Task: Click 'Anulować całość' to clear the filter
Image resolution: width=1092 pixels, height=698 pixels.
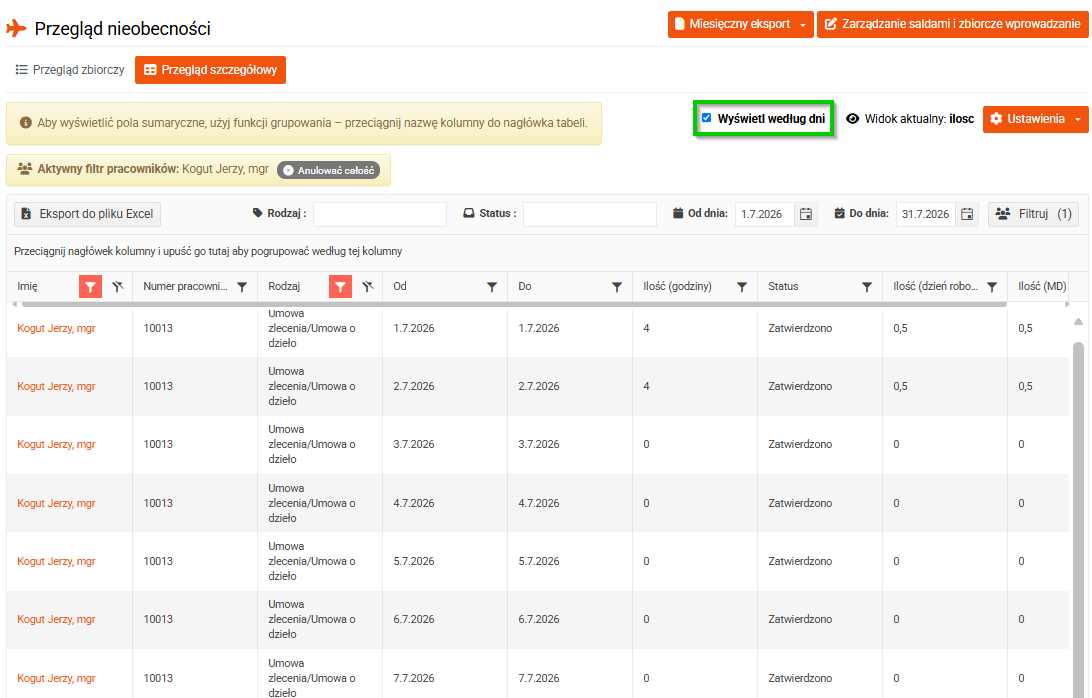Action: point(329,170)
